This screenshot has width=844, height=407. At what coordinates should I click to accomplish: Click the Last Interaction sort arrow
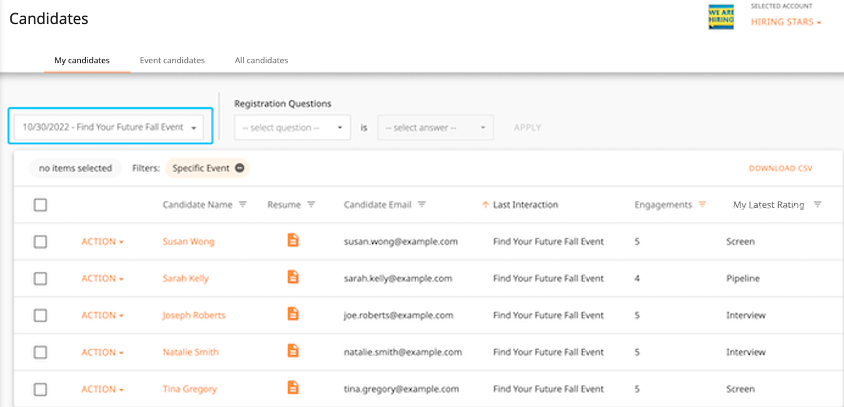click(486, 205)
